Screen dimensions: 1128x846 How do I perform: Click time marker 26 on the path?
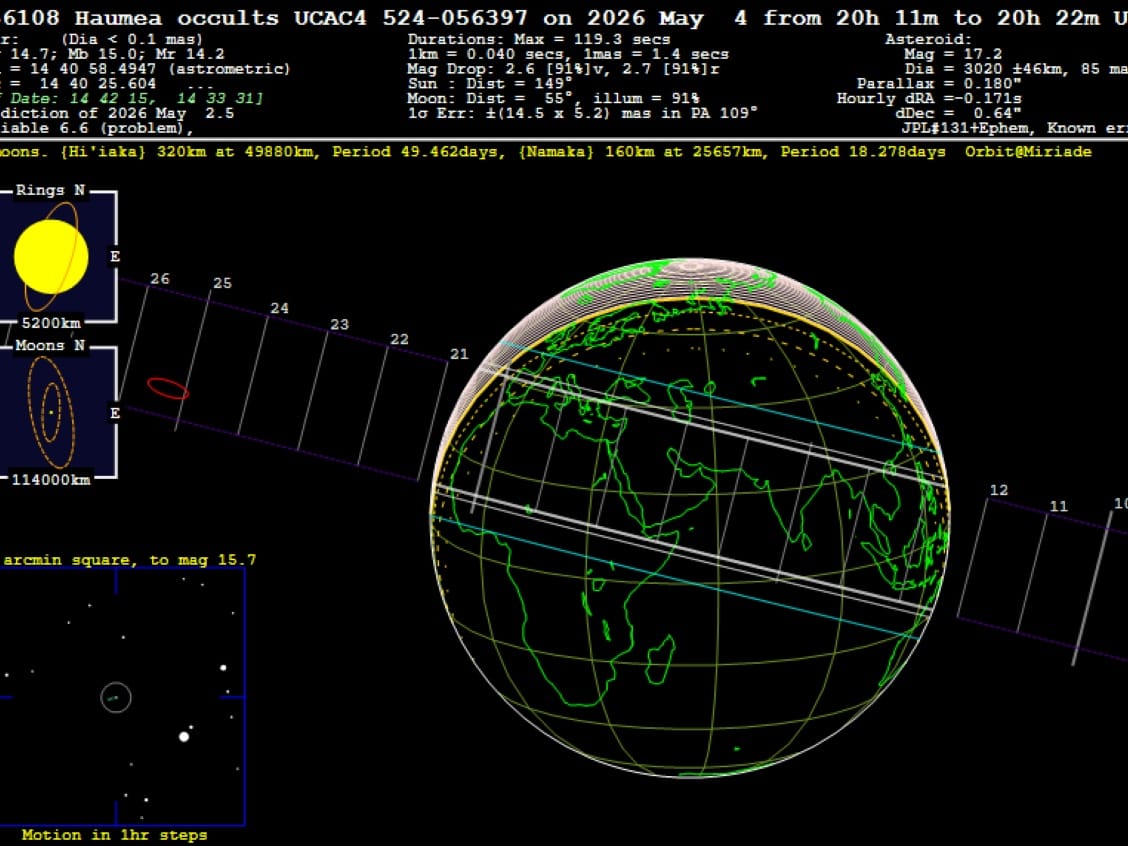[160, 278]
